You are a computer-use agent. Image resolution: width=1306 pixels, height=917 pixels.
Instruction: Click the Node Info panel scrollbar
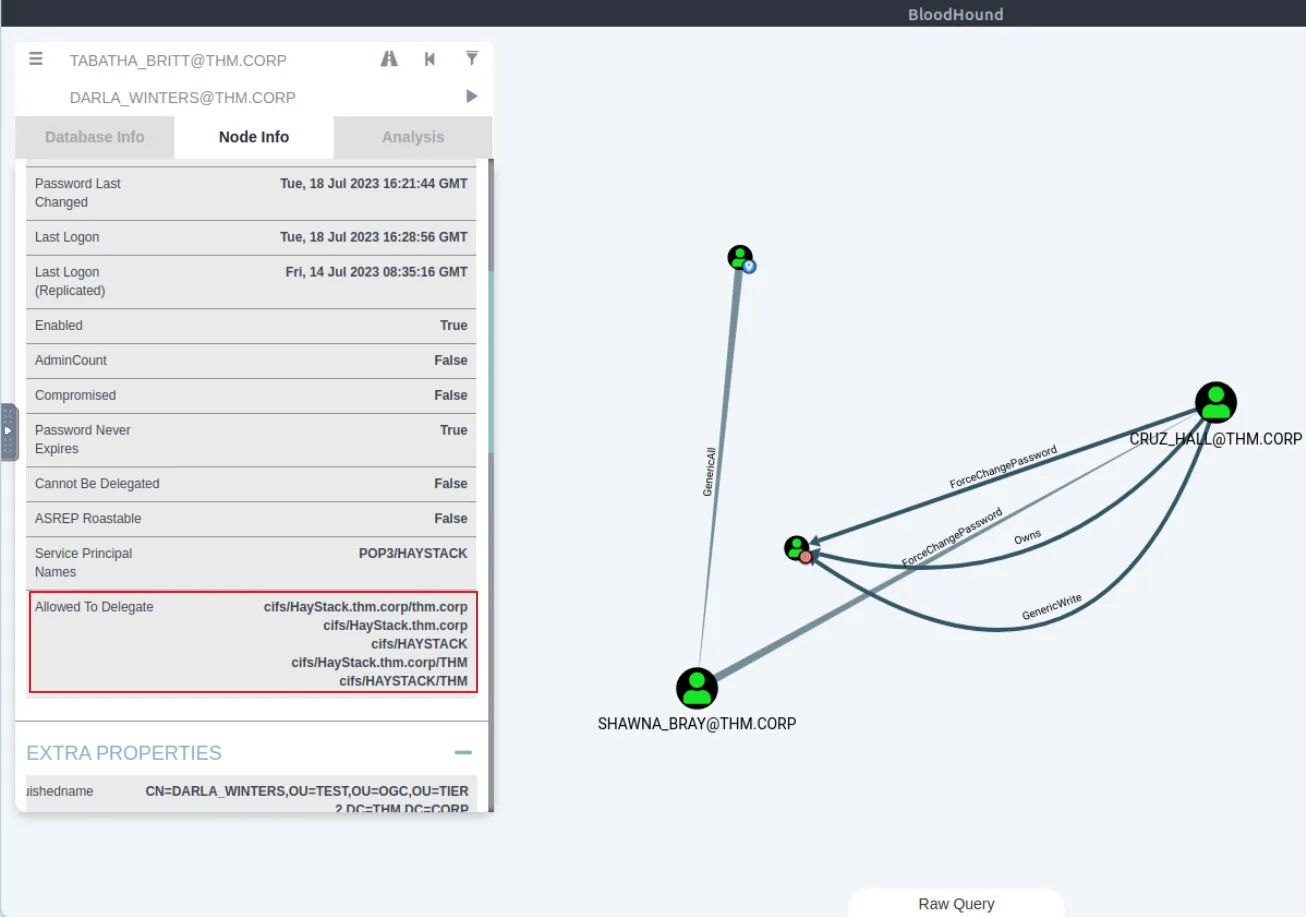coord(490,360)
